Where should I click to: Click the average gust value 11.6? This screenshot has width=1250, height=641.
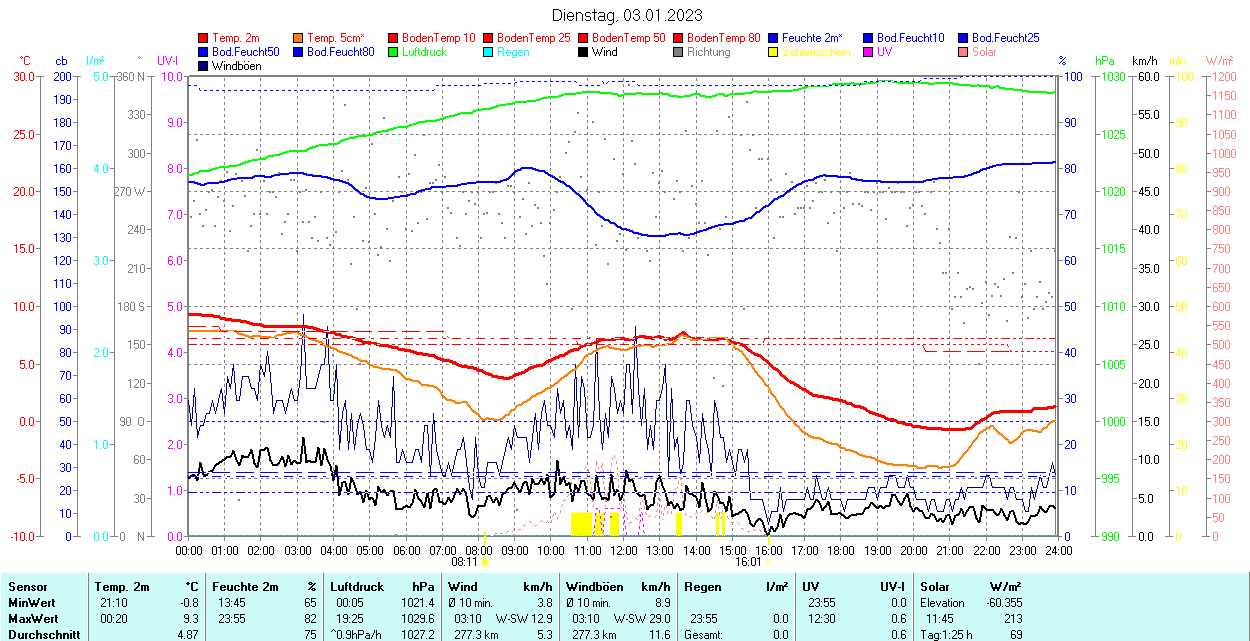click(x=658, y=635)
